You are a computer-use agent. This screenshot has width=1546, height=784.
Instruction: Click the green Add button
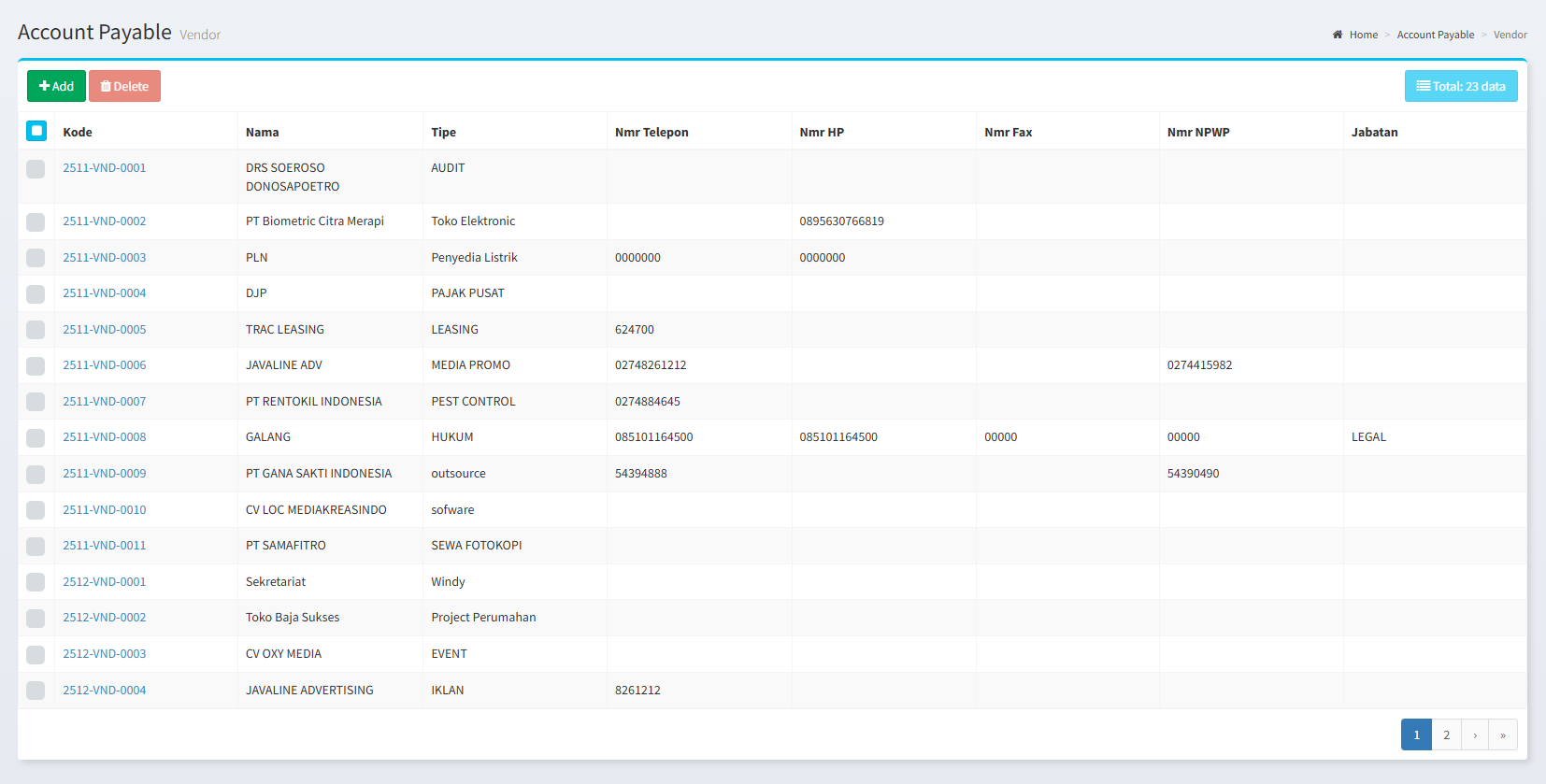(56, 86)
